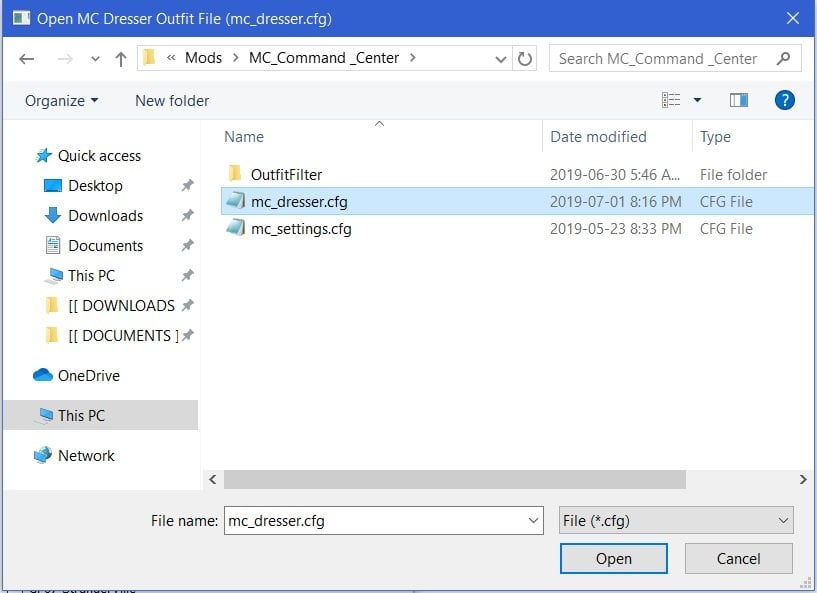
Task: Refresh the MC_Command_Center folder
Action: click(525, 58)
